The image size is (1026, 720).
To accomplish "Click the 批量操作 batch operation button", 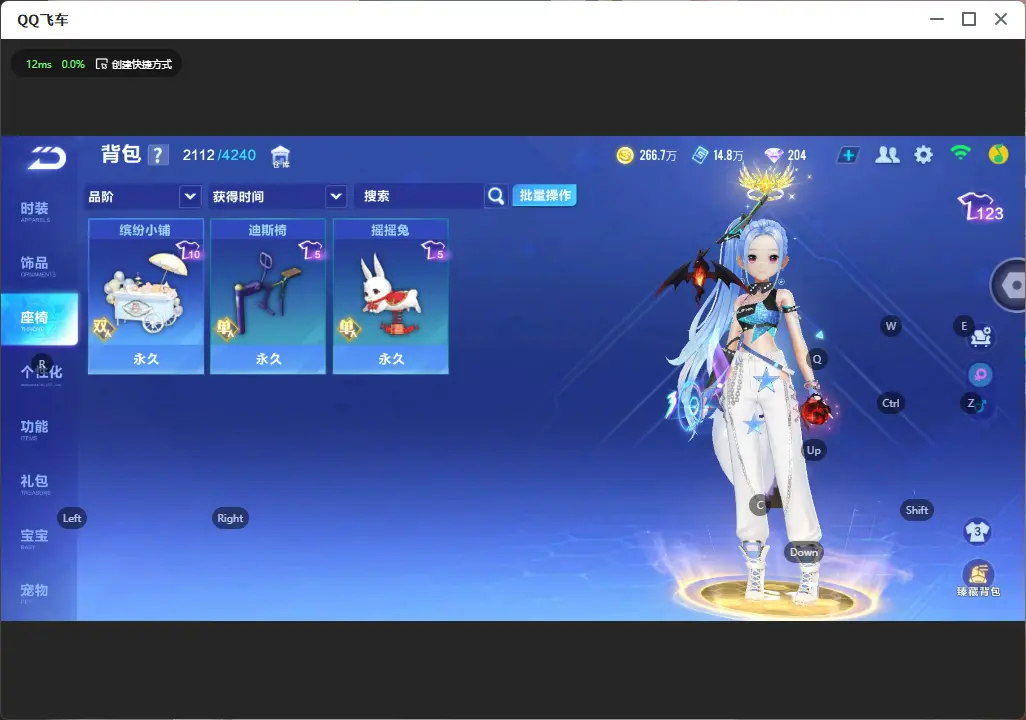I will [544, 195].
